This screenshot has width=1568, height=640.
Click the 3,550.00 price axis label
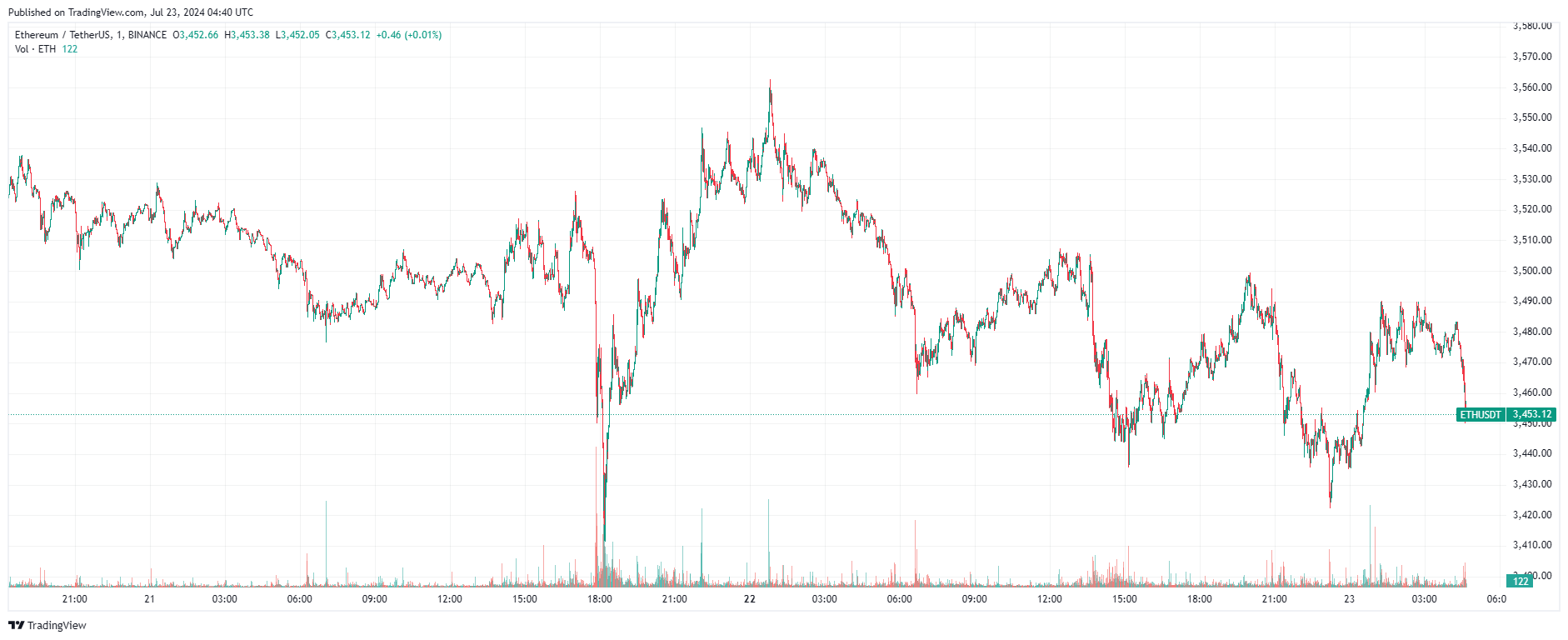[x=1532, y=117]
